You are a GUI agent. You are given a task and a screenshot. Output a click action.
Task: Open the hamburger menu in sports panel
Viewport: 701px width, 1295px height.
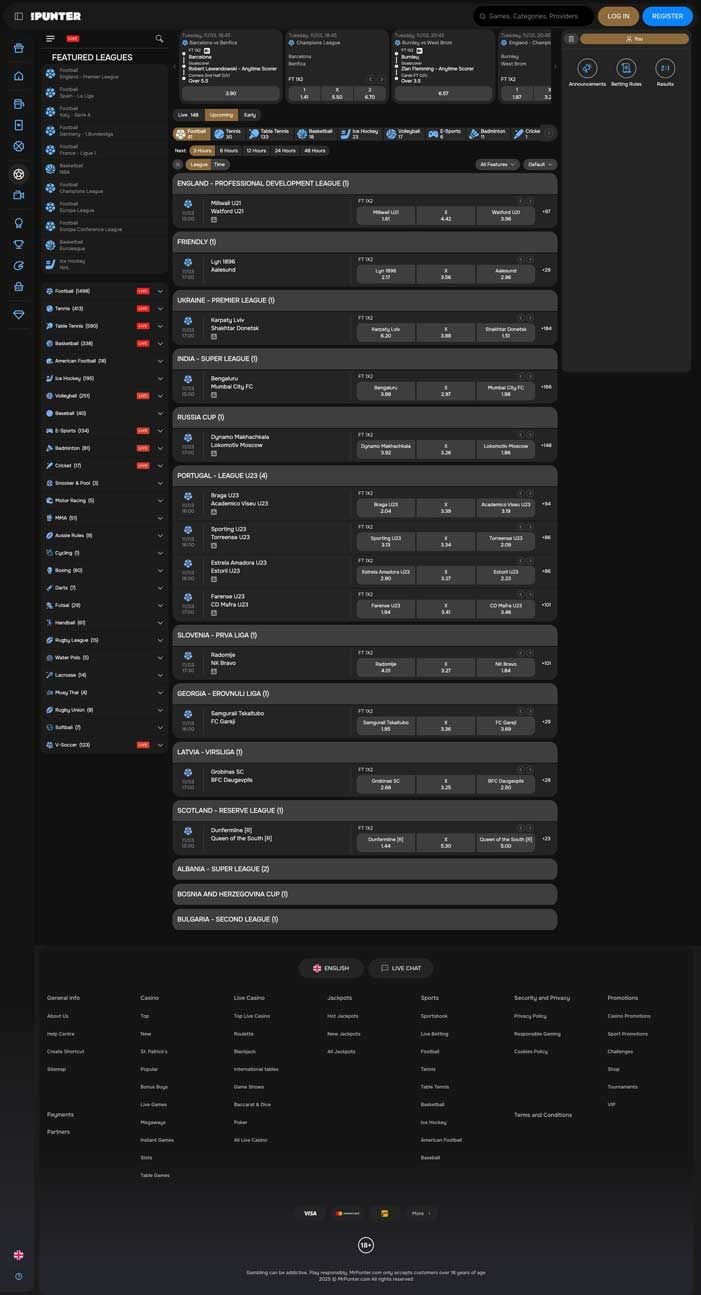50,39
